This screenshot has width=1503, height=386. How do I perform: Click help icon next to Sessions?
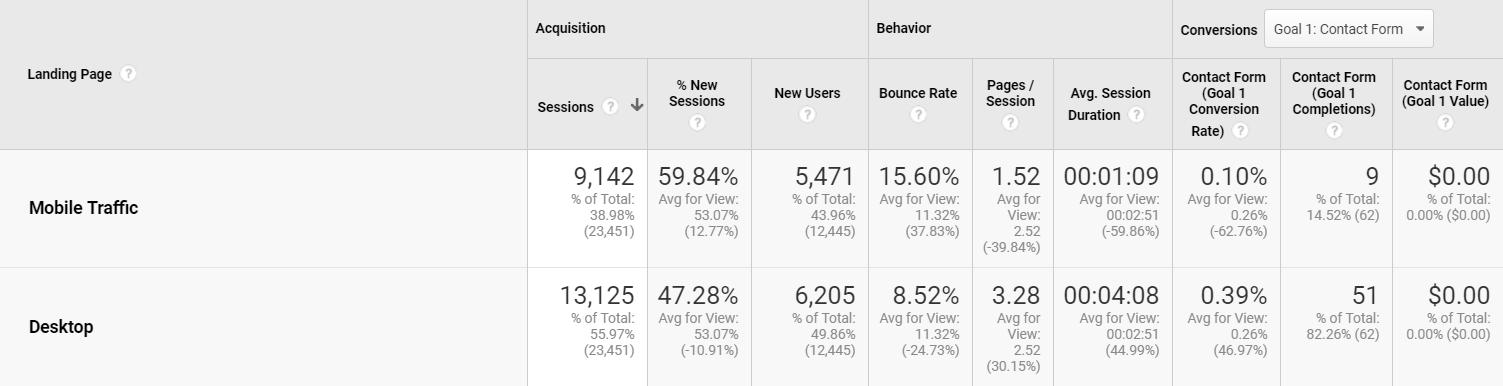pyautogui.click(x=610, y=107)
